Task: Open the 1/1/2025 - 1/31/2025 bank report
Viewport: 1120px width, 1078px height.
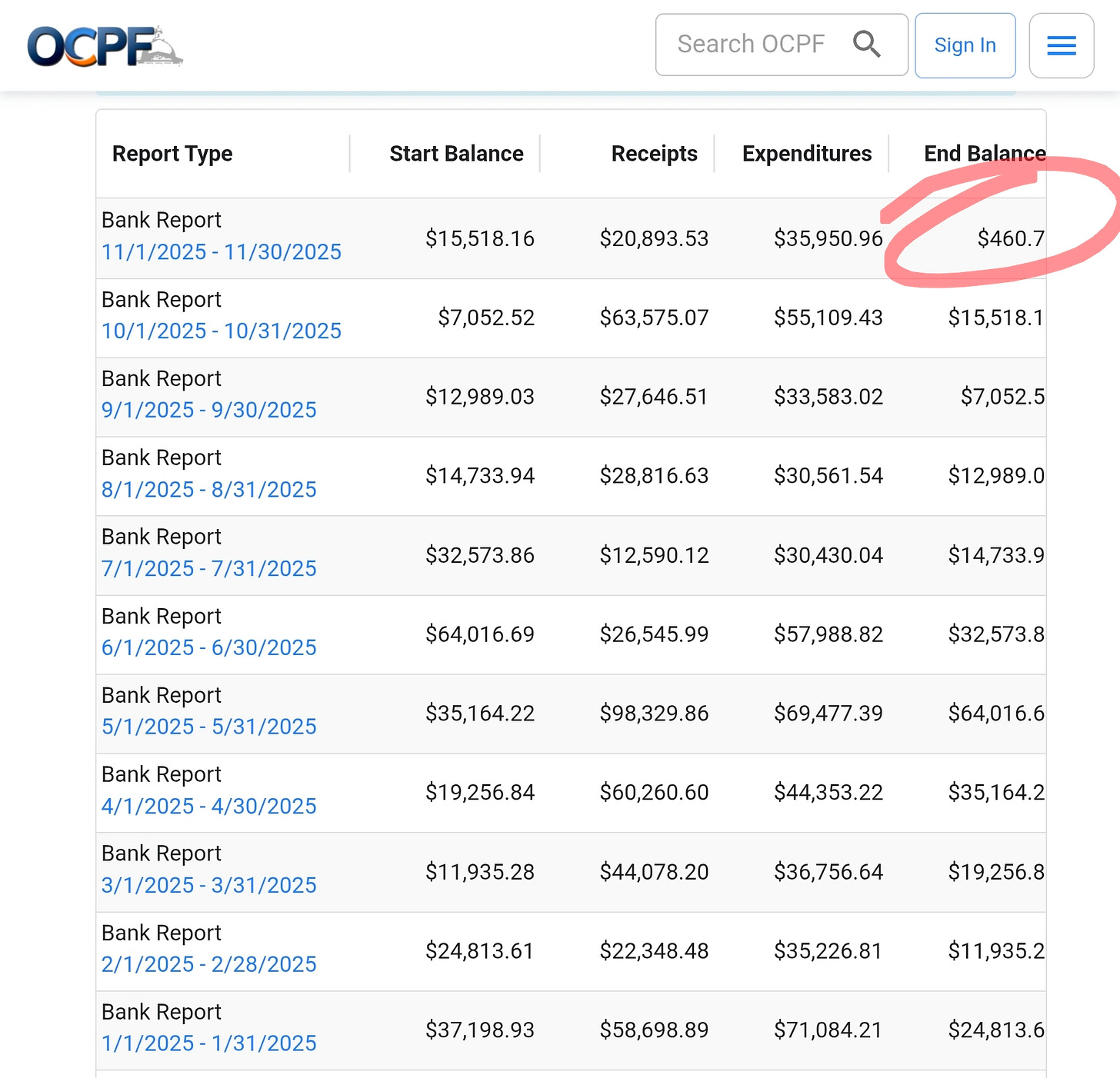Action: tap(209, 1043)
